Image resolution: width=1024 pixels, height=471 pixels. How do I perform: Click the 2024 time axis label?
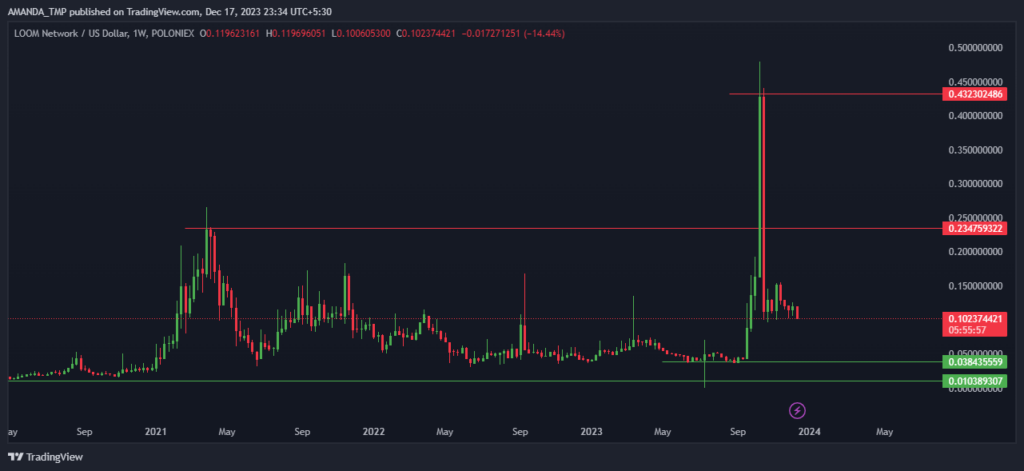809,432
